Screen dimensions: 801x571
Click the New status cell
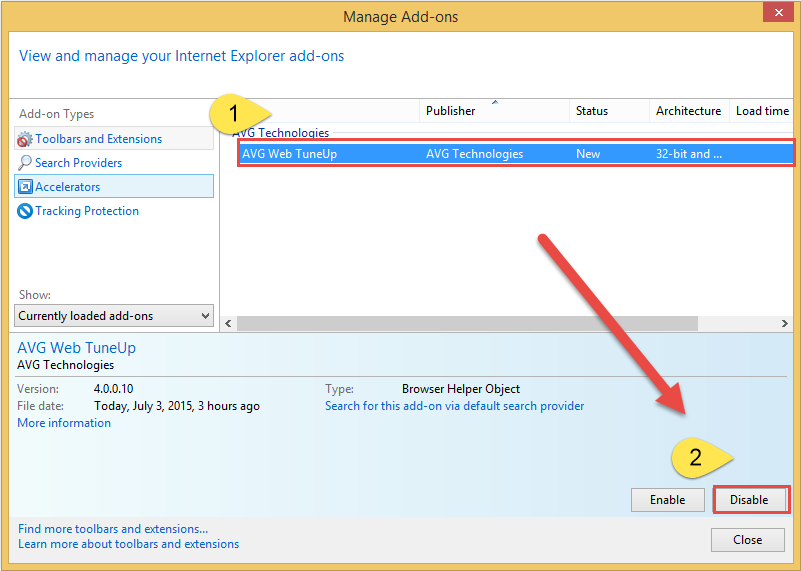click(588, 154)
